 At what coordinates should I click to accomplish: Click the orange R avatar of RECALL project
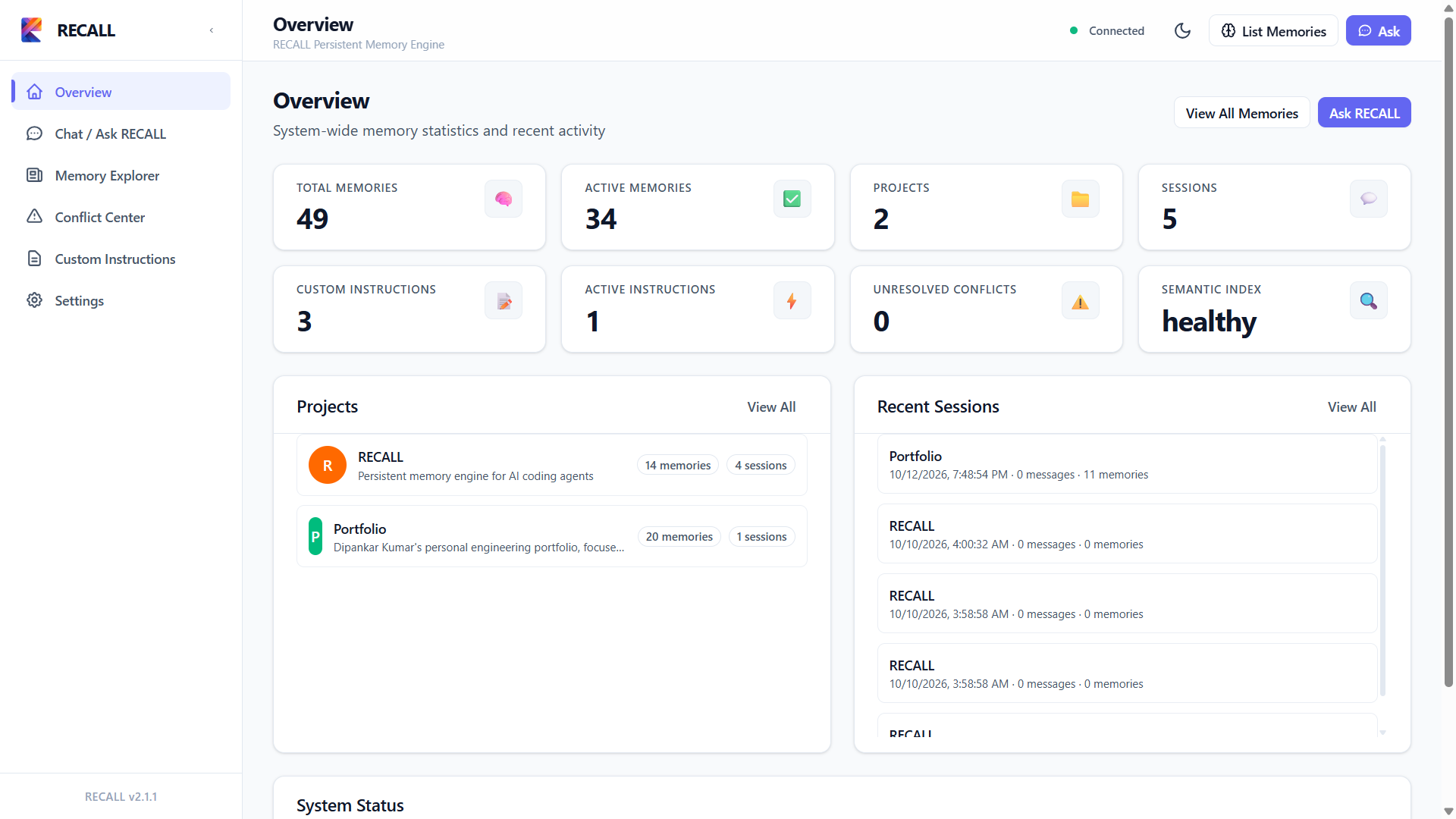[328, 466]
